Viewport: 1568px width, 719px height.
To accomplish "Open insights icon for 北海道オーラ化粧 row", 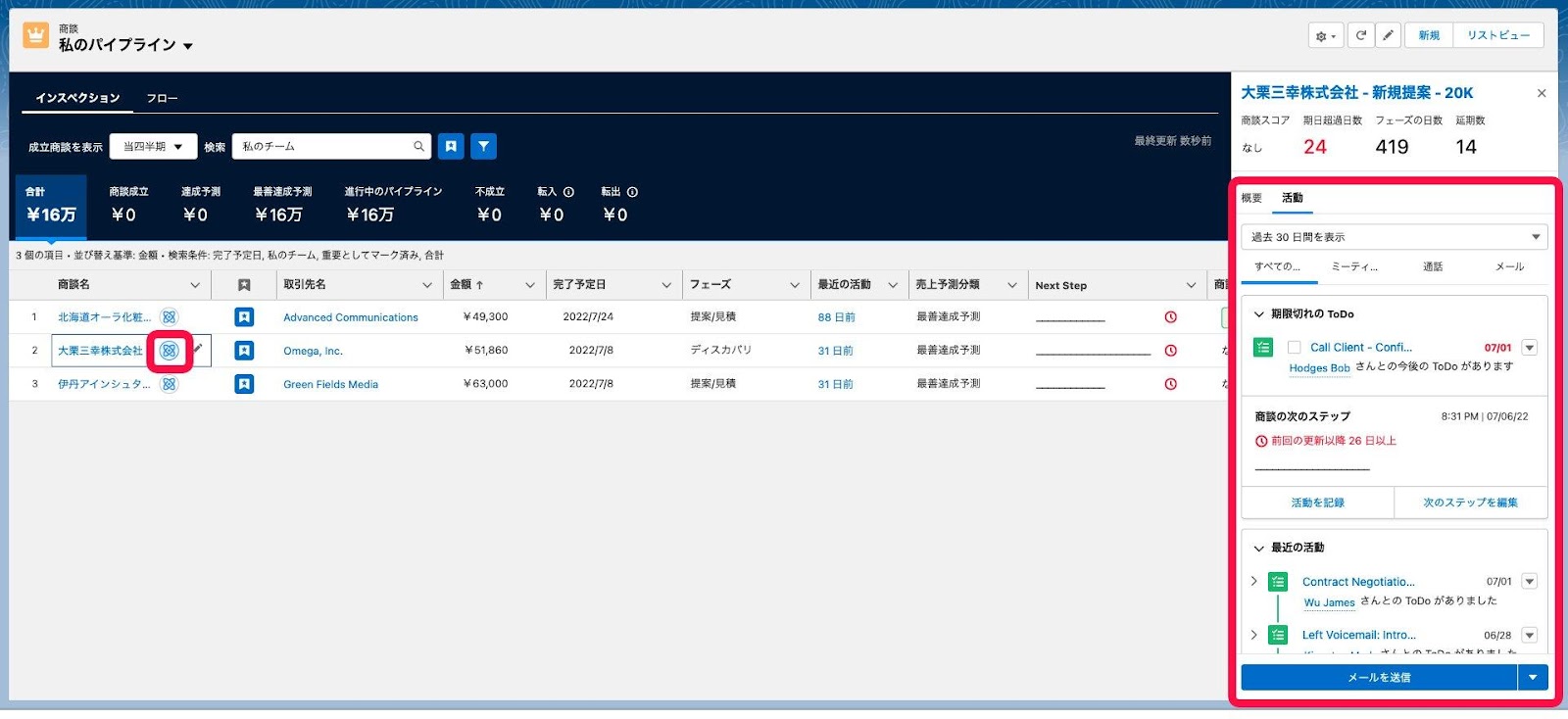I will click(170, 317).
